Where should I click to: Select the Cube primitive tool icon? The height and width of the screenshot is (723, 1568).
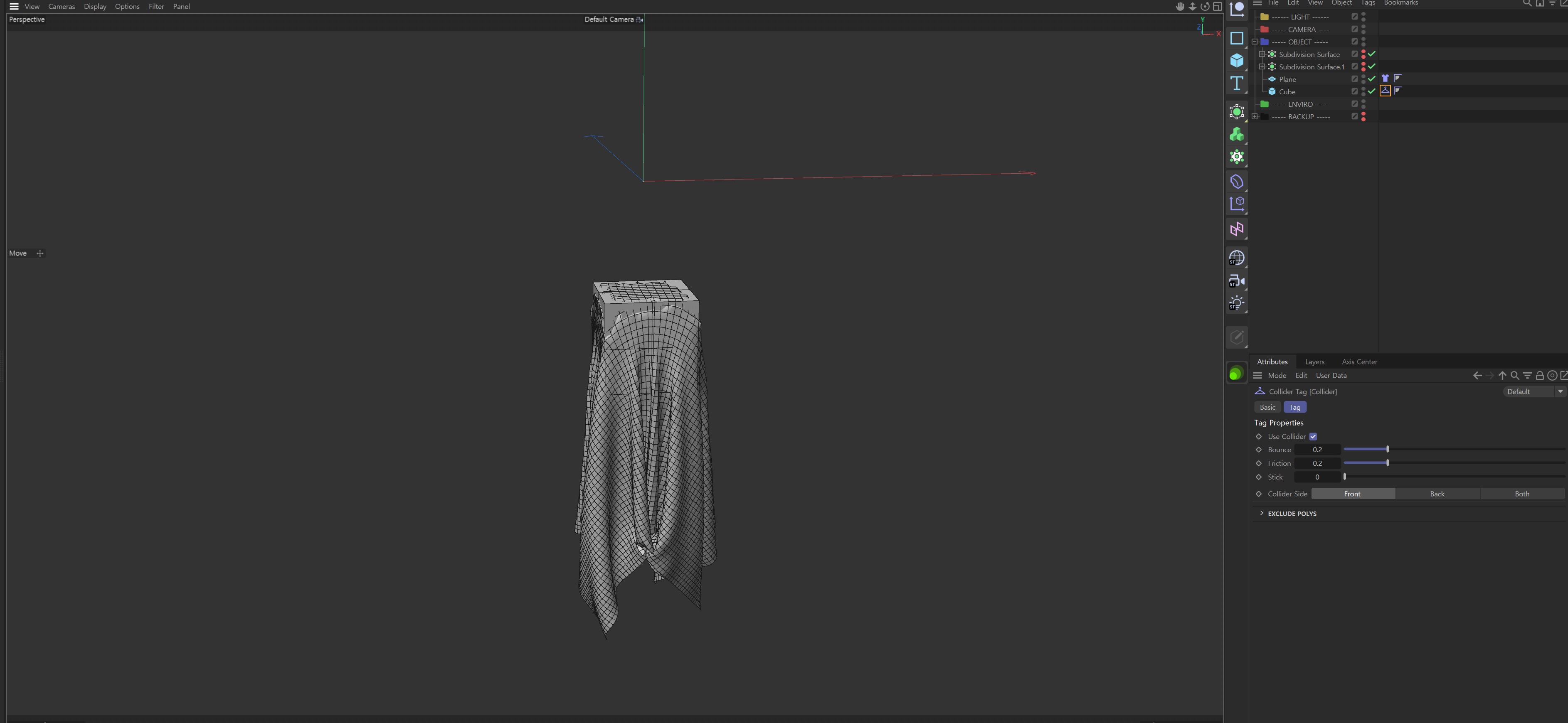pos(1236,60)
